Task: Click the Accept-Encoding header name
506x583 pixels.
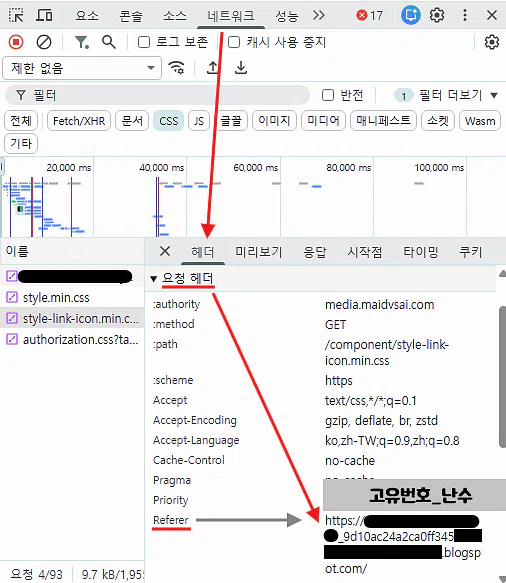Action: point(195,420)
